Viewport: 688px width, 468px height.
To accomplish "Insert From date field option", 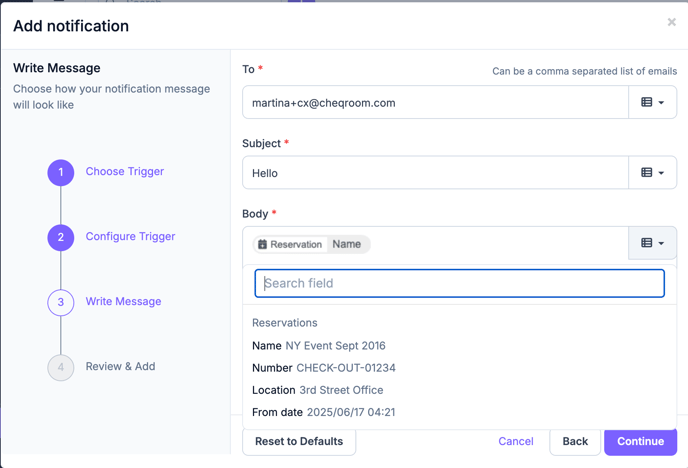I will [324, 412].
